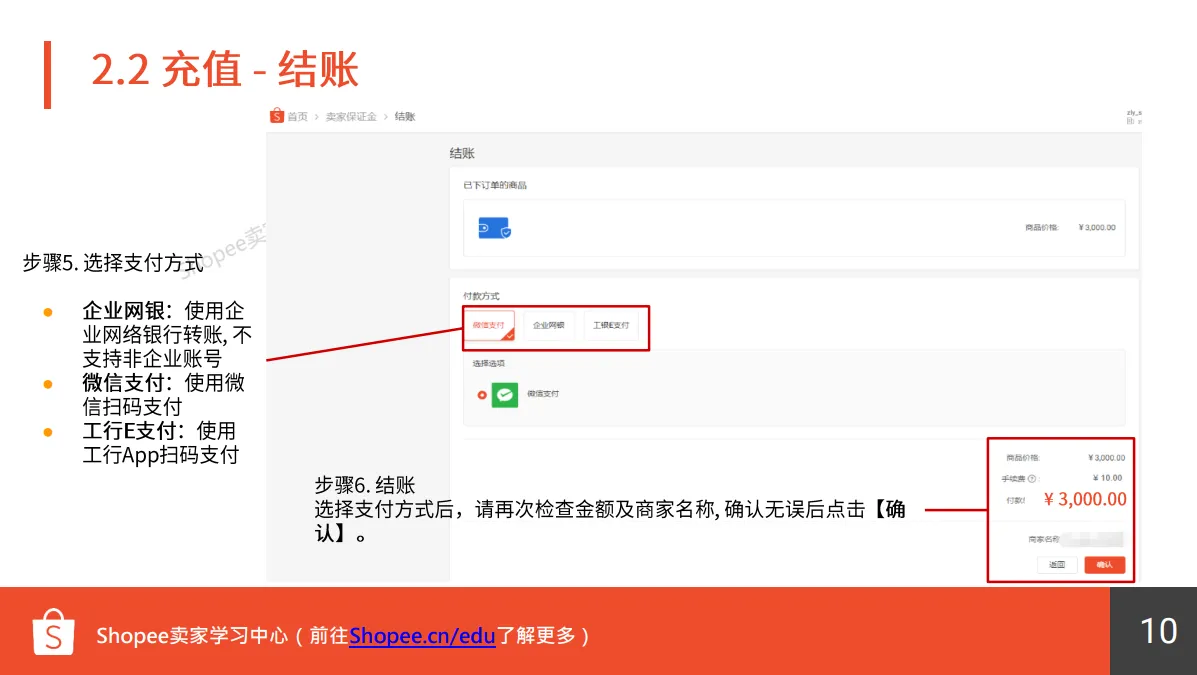Open the 手续费 help question mark
Viewport: 1197px width, 675px height.
point(1032,477)
